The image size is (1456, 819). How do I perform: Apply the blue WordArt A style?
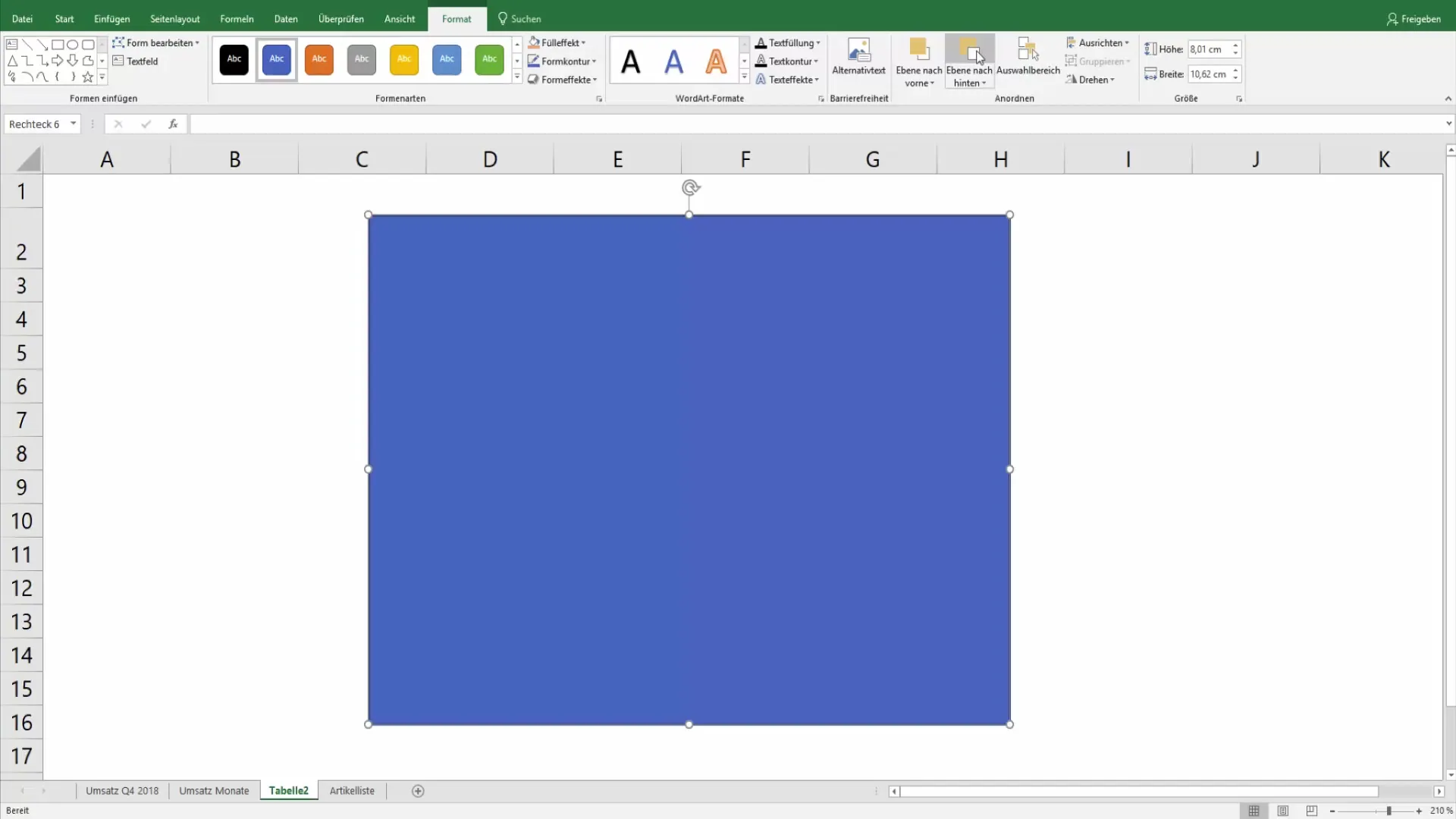[x=673, y=61]
